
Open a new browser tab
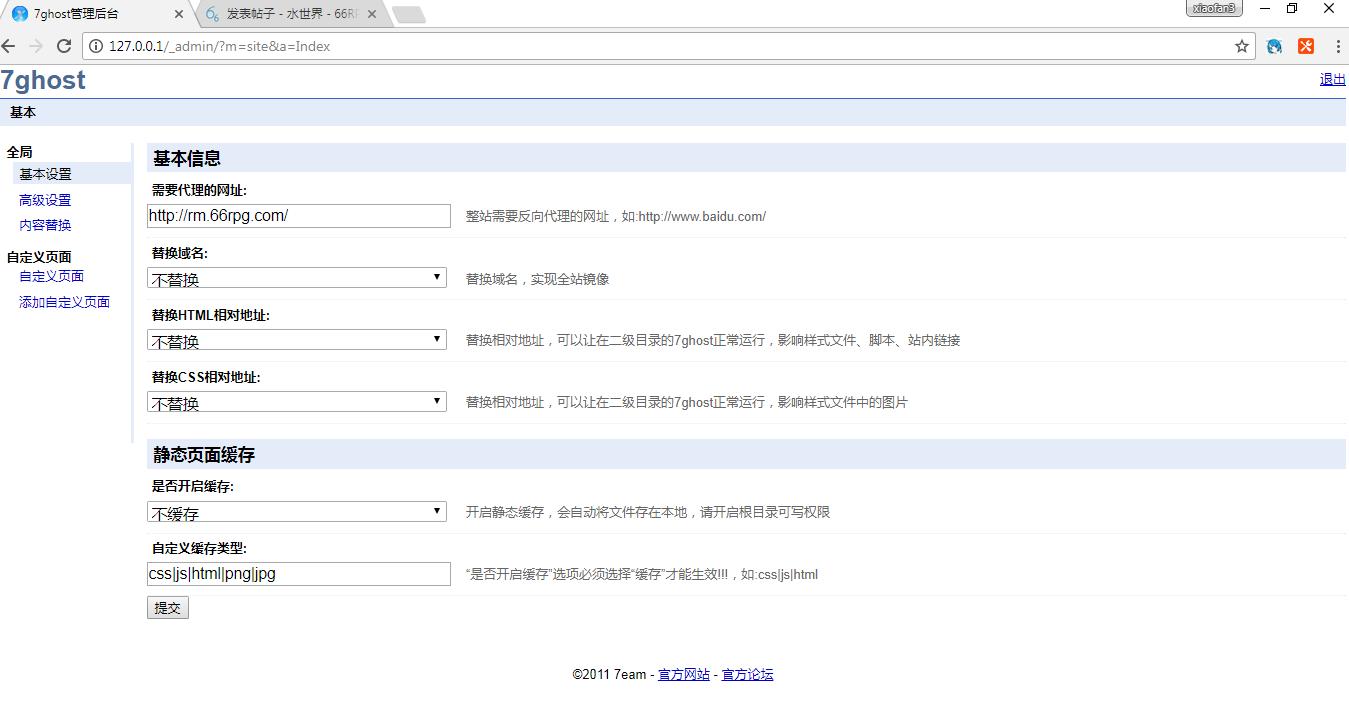(409, 14)
